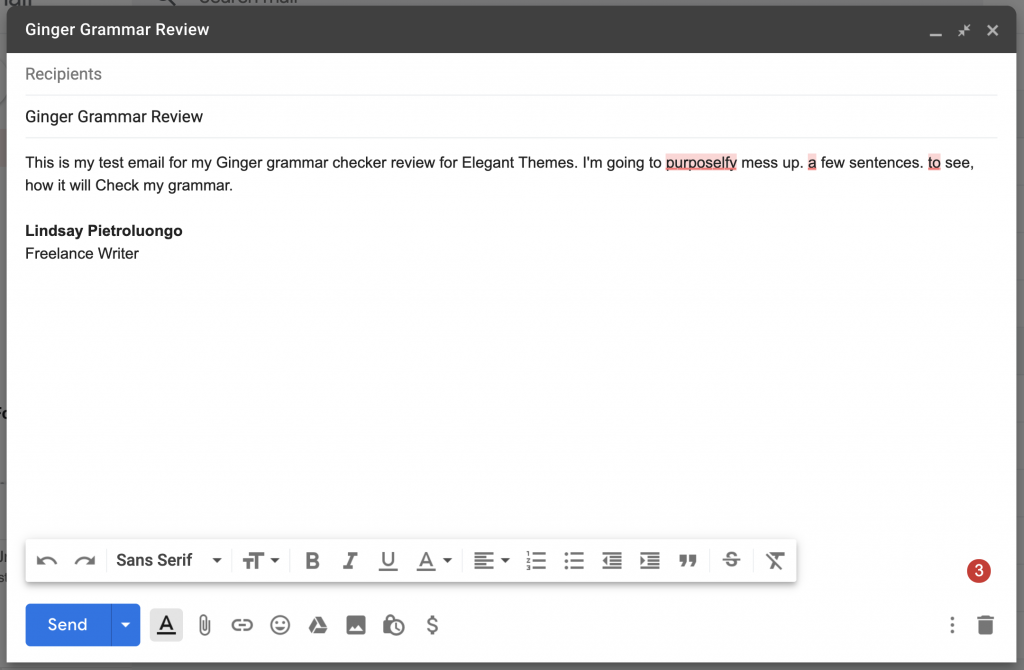This screenshot has height=670, width=1024.
Task: Insert files using Google Drive icon
Action: [x=318, y=625]
